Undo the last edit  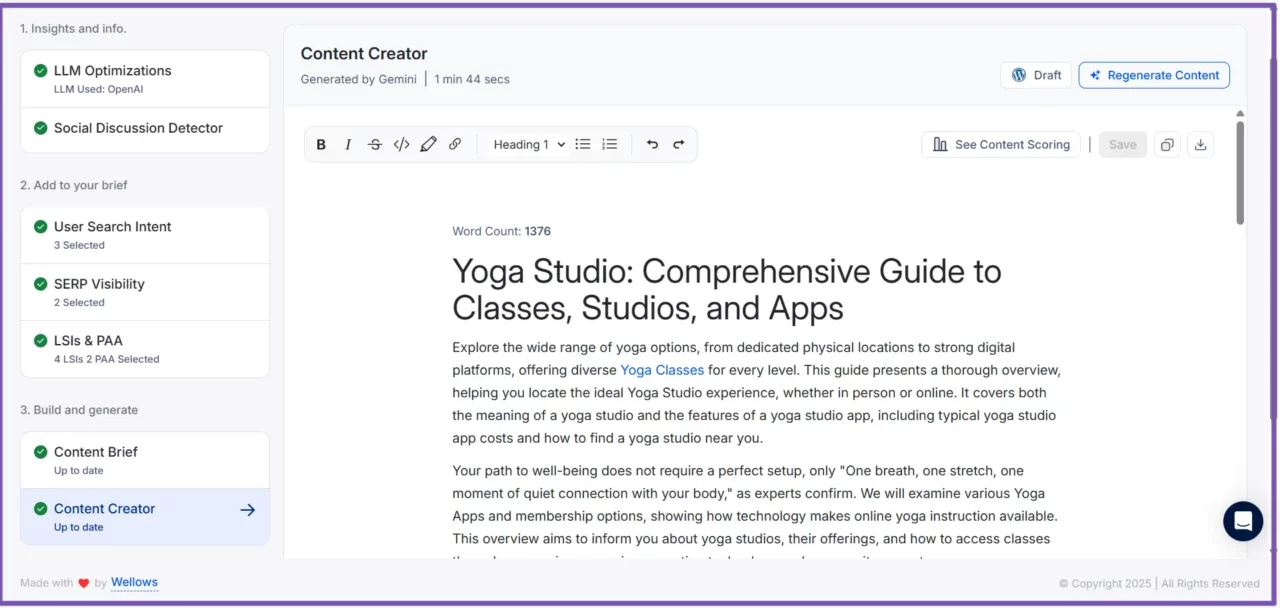(x=652, y=144)
